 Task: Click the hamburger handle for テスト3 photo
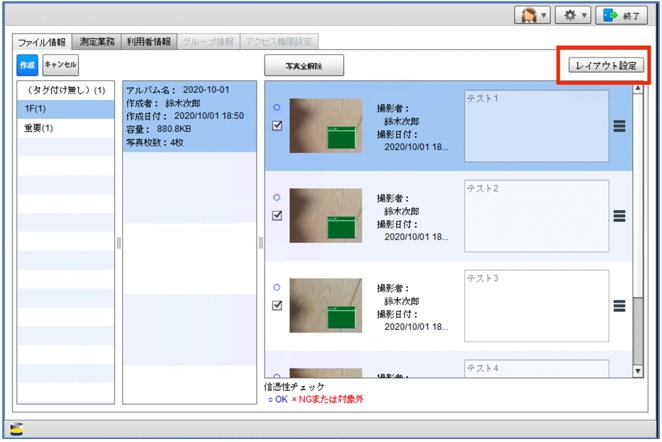pyautogui.click(x=619, y=306)
